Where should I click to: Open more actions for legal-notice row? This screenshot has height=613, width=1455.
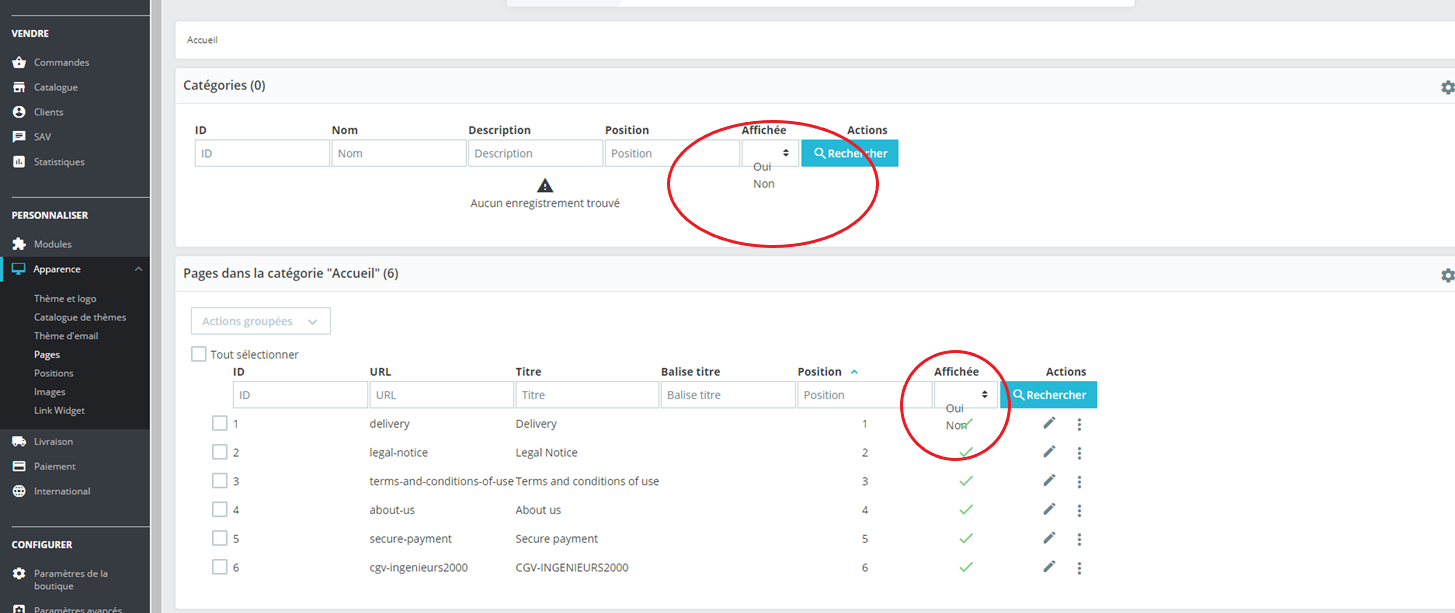[1079, 453]
